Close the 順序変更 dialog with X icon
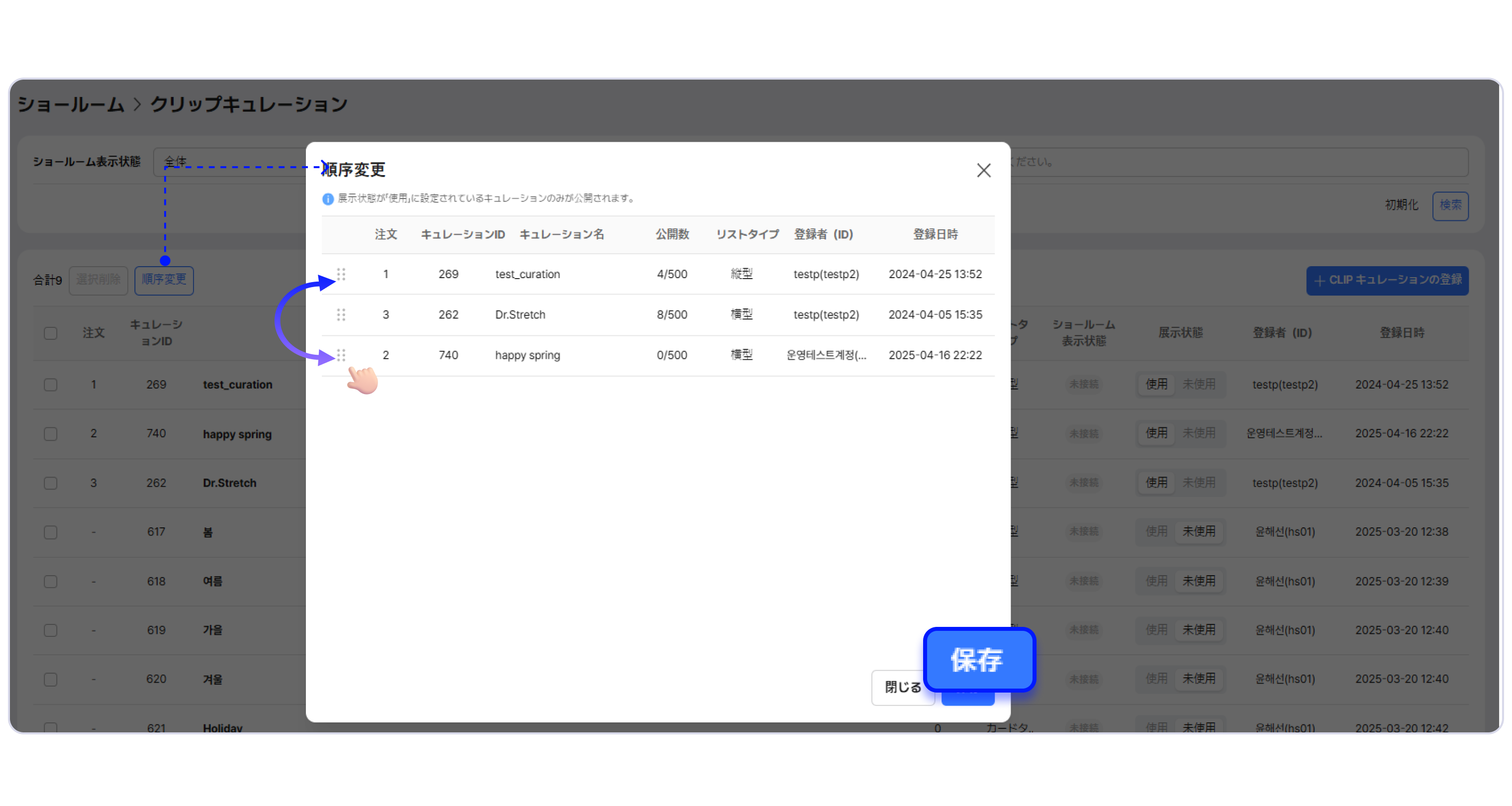 click(984, 170)
